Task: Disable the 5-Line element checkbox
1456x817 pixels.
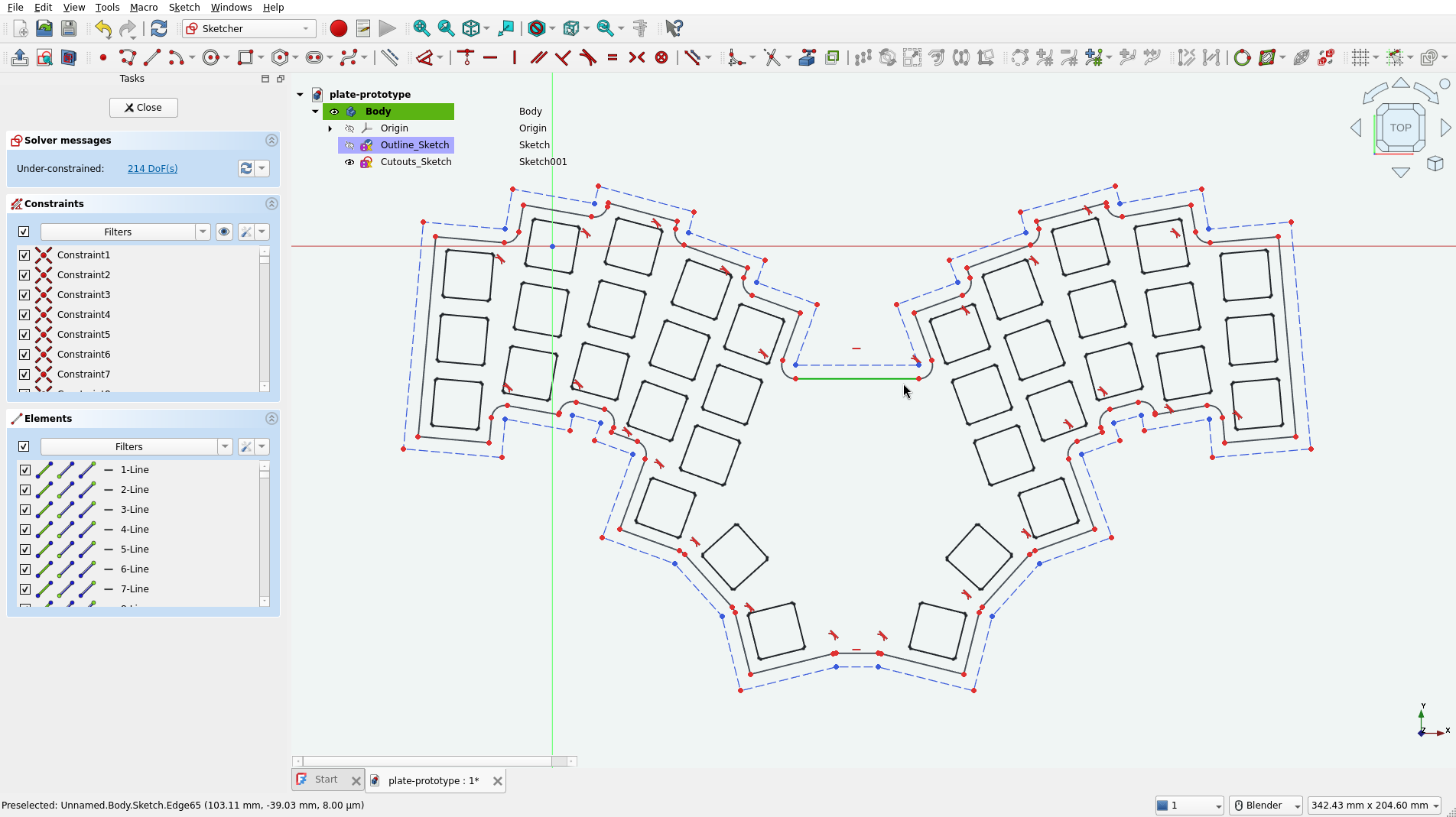Action: [25, 550]
